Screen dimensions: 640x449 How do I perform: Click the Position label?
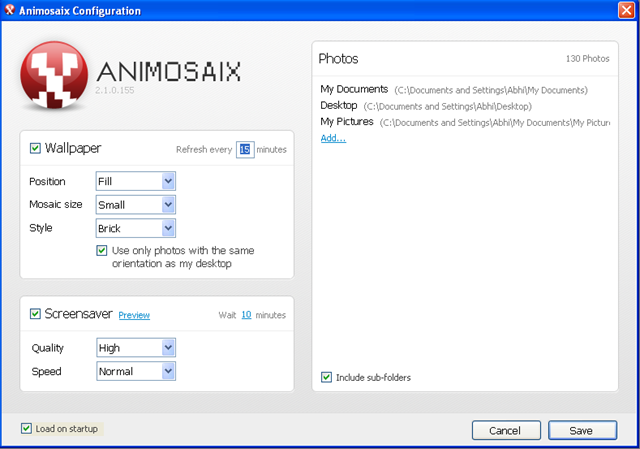[x=47, y=182]
